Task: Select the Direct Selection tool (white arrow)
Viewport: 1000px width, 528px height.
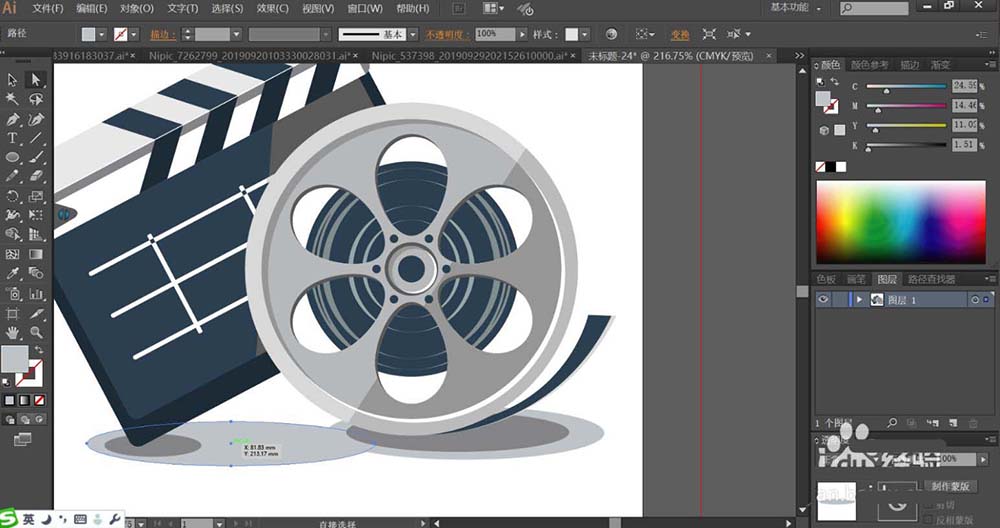Action: [x=36, y=80]
